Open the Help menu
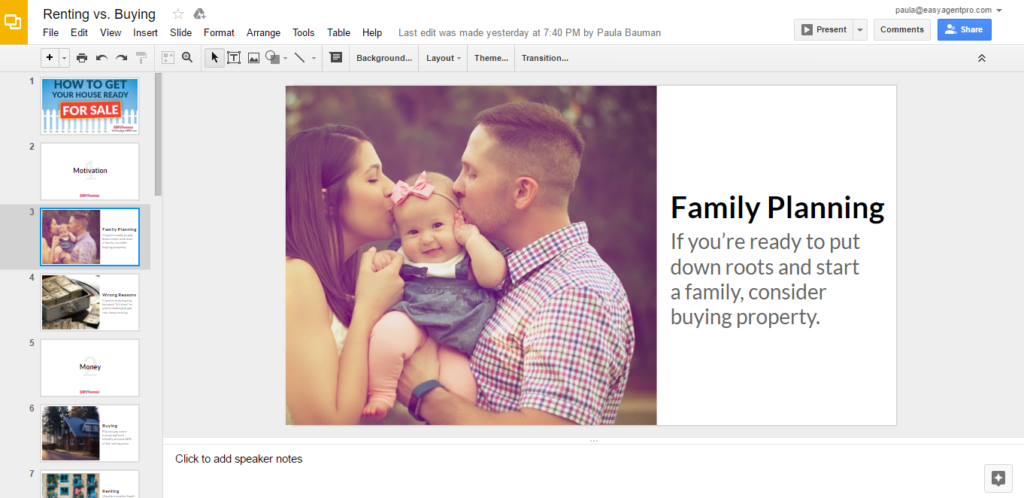 point(372,33)
